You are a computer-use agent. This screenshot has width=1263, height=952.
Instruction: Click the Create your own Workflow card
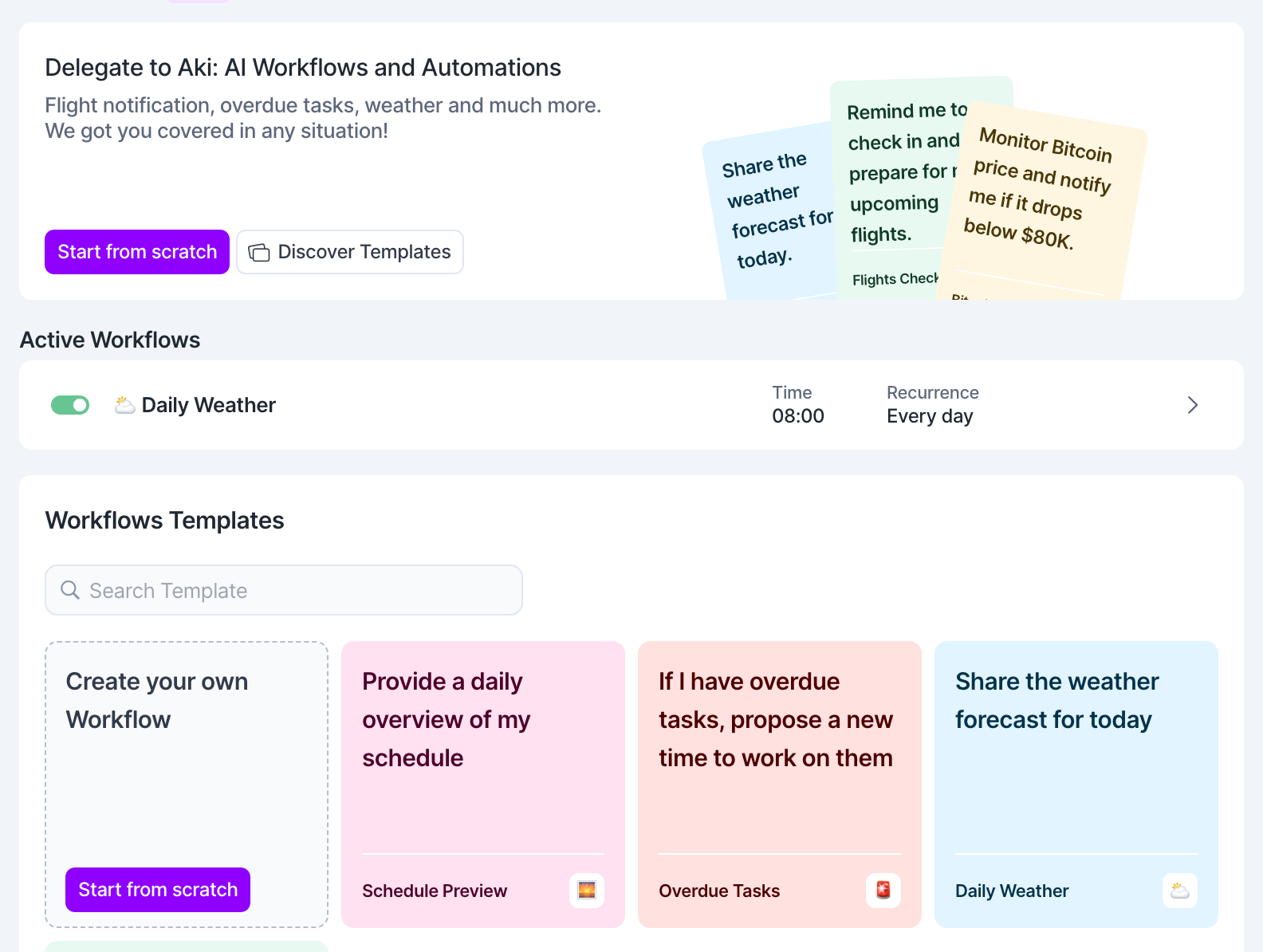[x=187, y=765]
